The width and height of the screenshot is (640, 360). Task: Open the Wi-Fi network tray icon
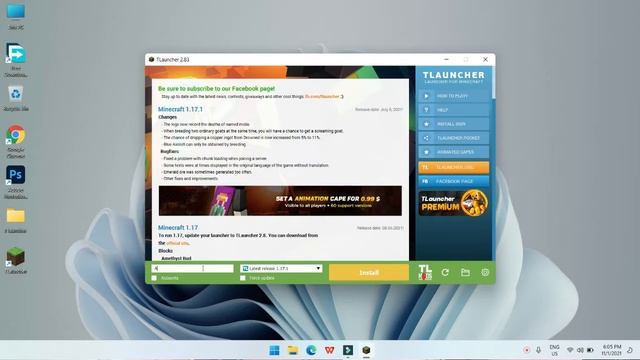click(570, 350)
